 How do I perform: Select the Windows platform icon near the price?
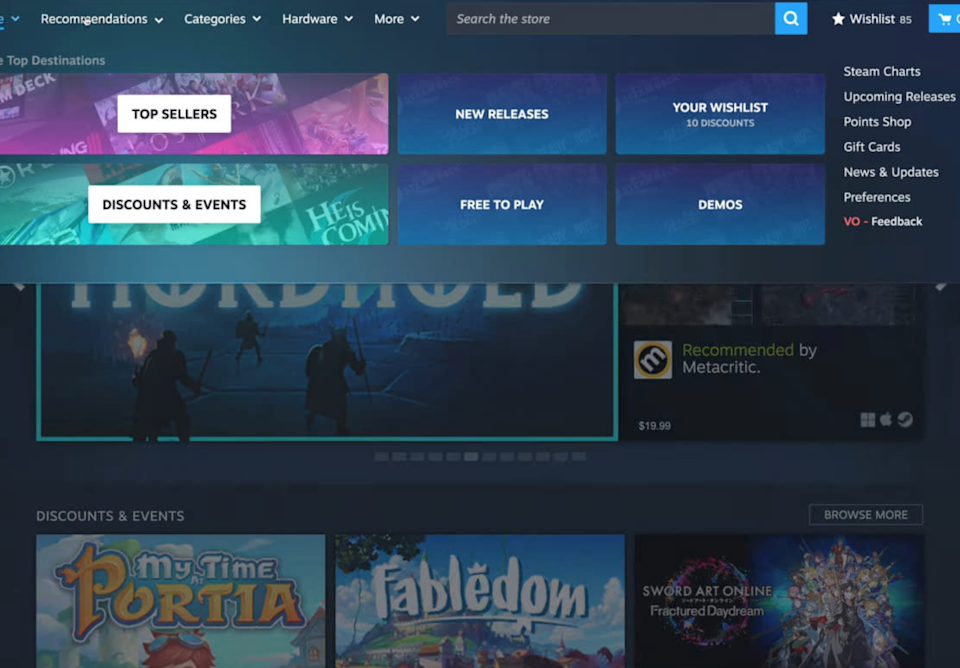[x=868, y=420]
